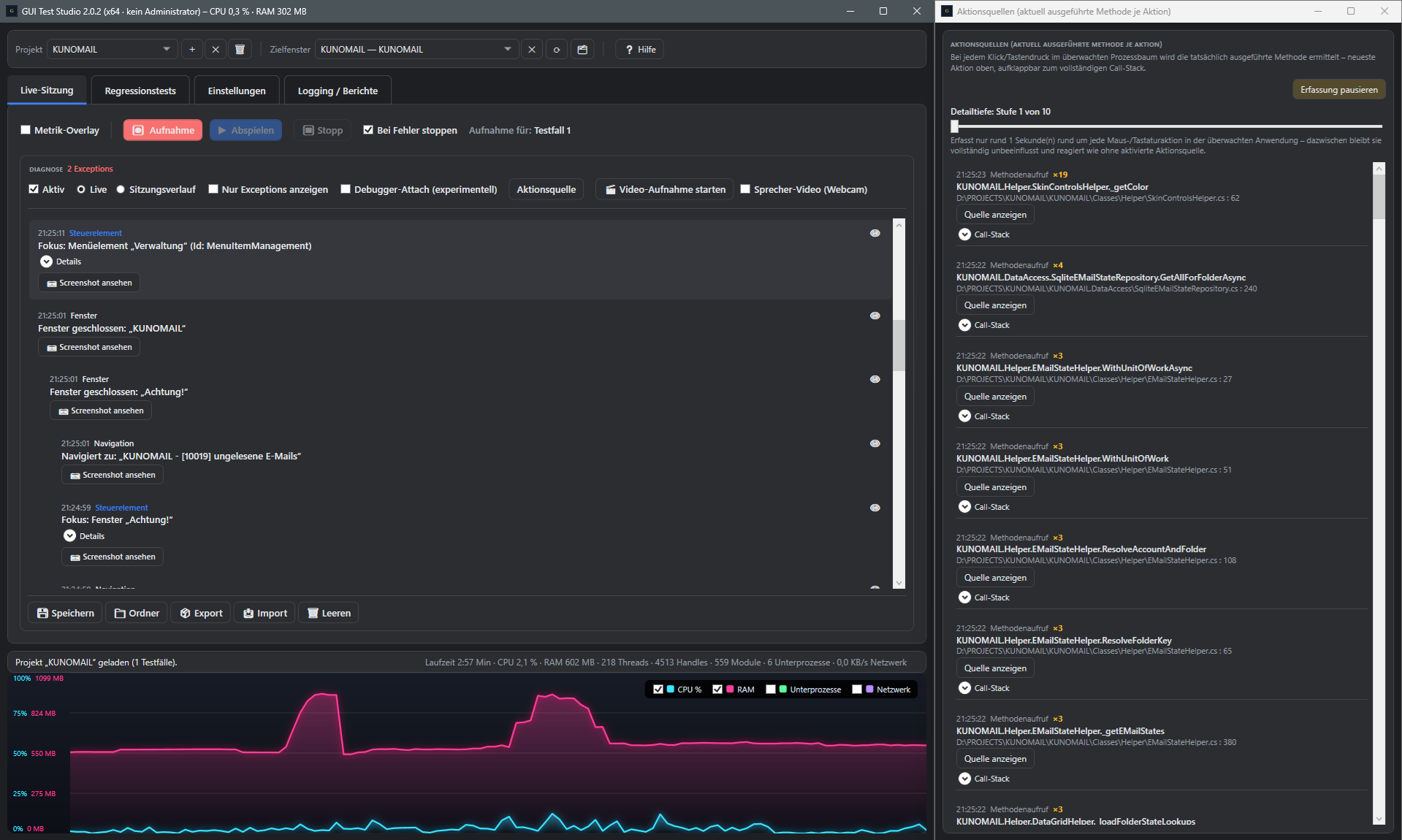The height and width of the screenshot is (840, 1402).
Task: Click the trash icon beside the Projekt field
Action: click(x=240, y=50)
